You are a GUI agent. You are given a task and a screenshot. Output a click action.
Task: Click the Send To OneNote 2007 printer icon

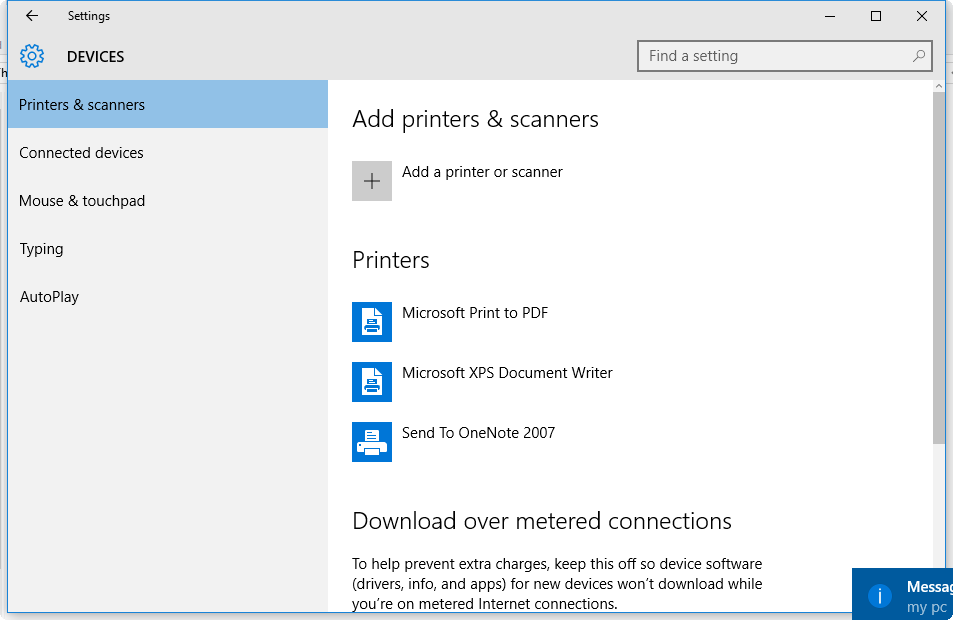pos(371,442)
